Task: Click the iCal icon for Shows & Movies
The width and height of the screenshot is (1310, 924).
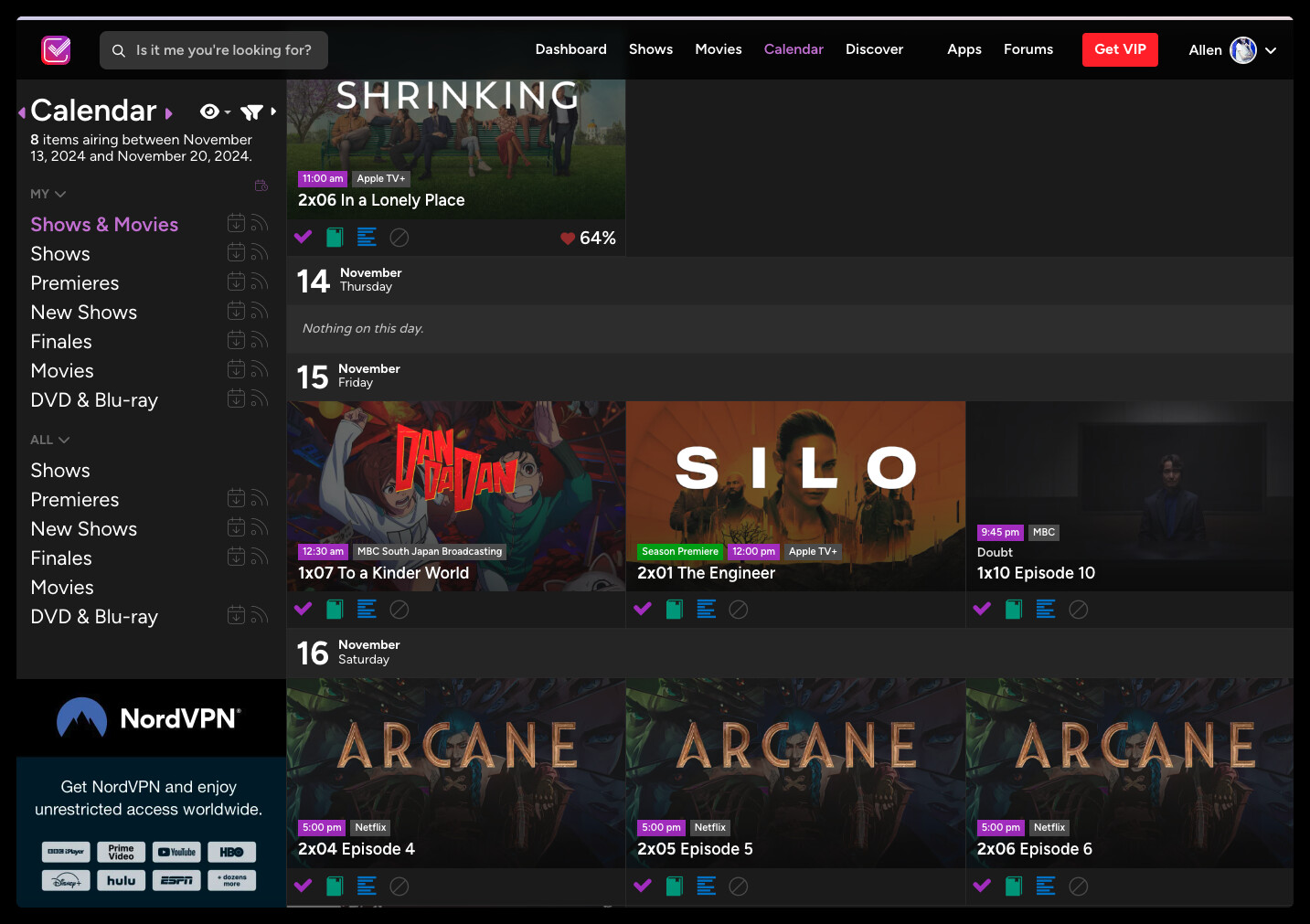Action: click(x=236, y=223)
